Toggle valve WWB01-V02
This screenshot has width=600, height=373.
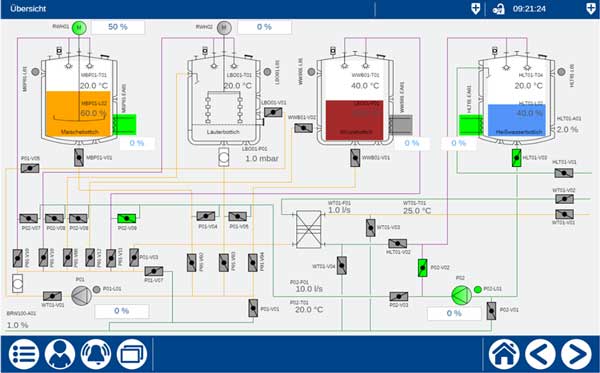point(303,128)
